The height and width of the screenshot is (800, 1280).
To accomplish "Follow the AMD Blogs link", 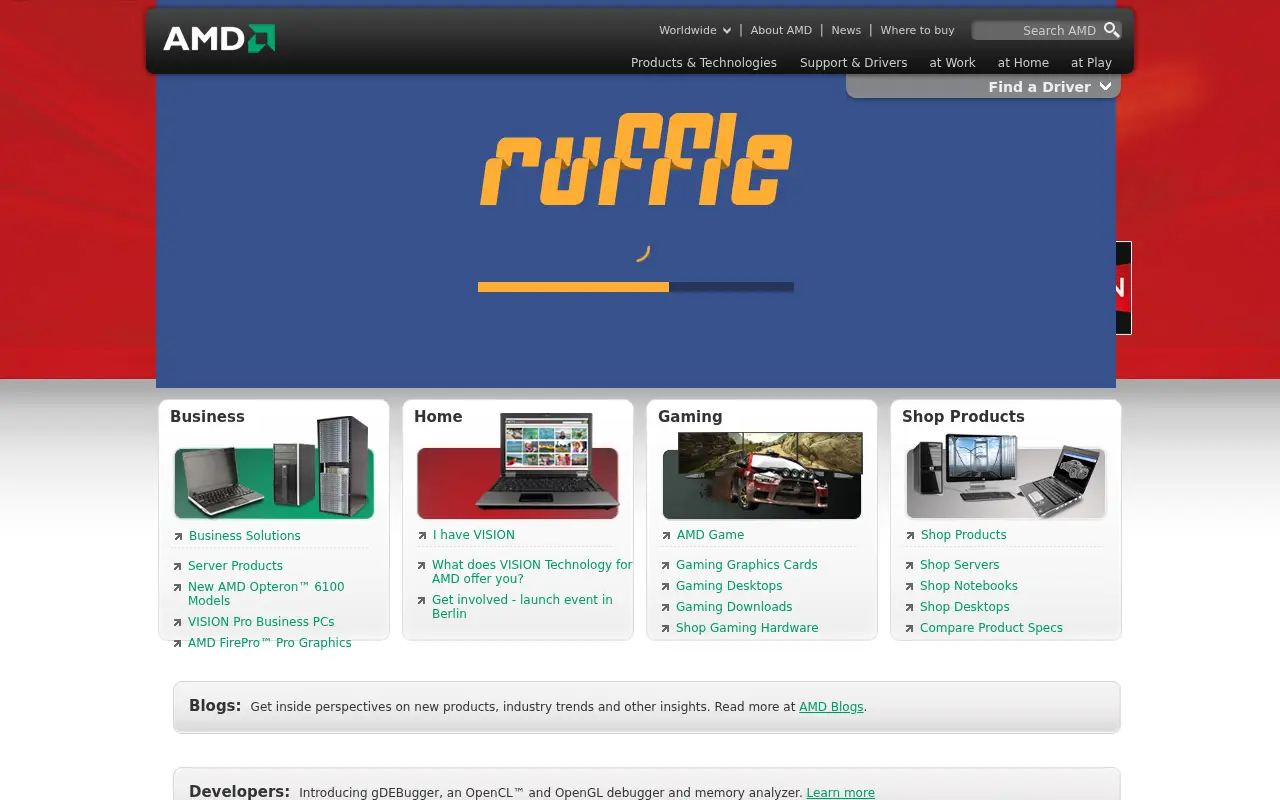I will (x=831, y=706).
